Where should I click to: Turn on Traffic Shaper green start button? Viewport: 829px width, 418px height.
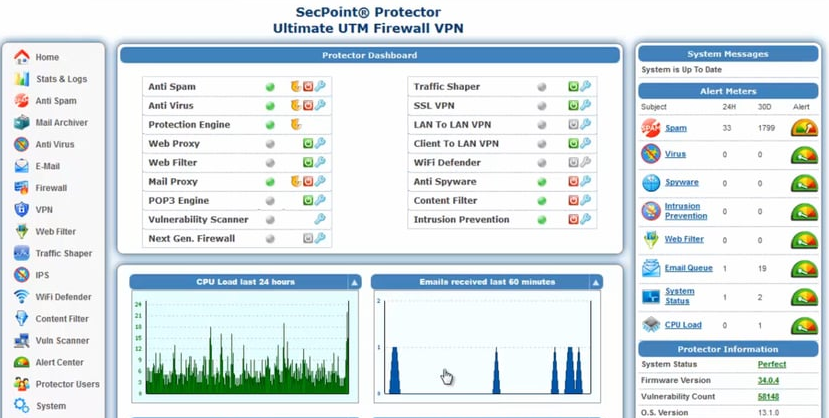click(x=574, y=87)
